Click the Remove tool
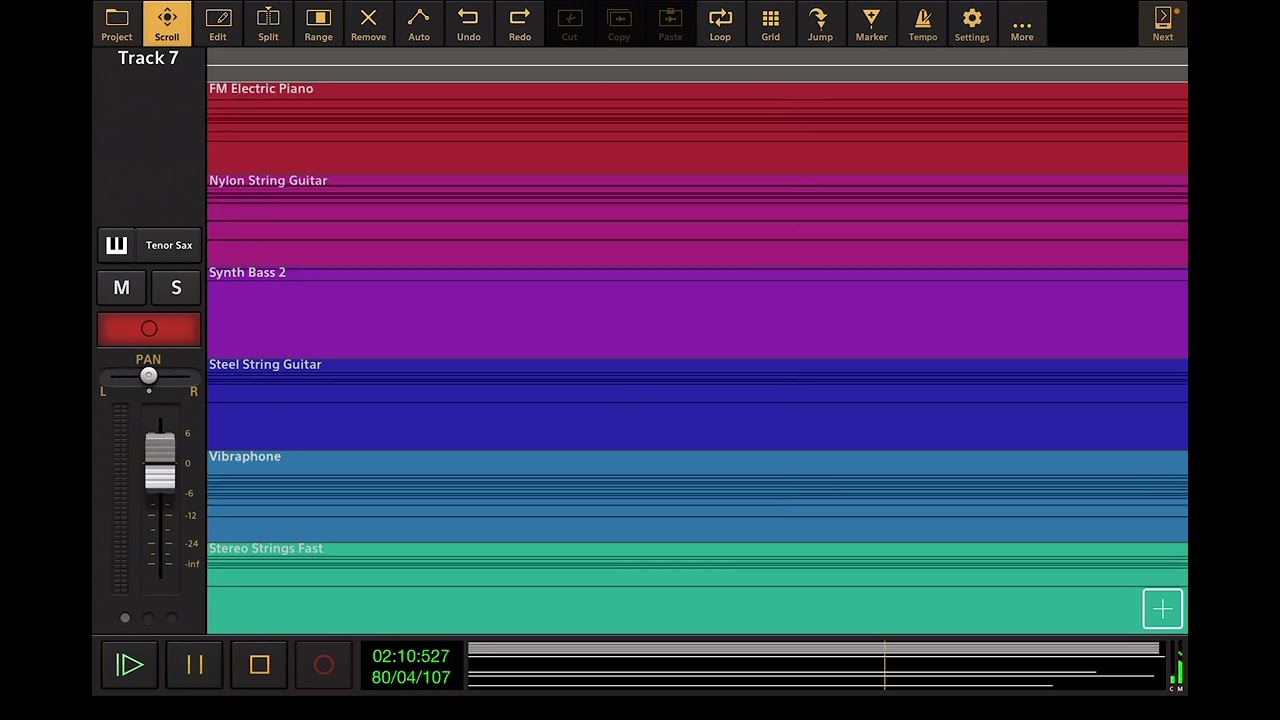The width and height of the screenshot is (1280, 720). [368, 24]
